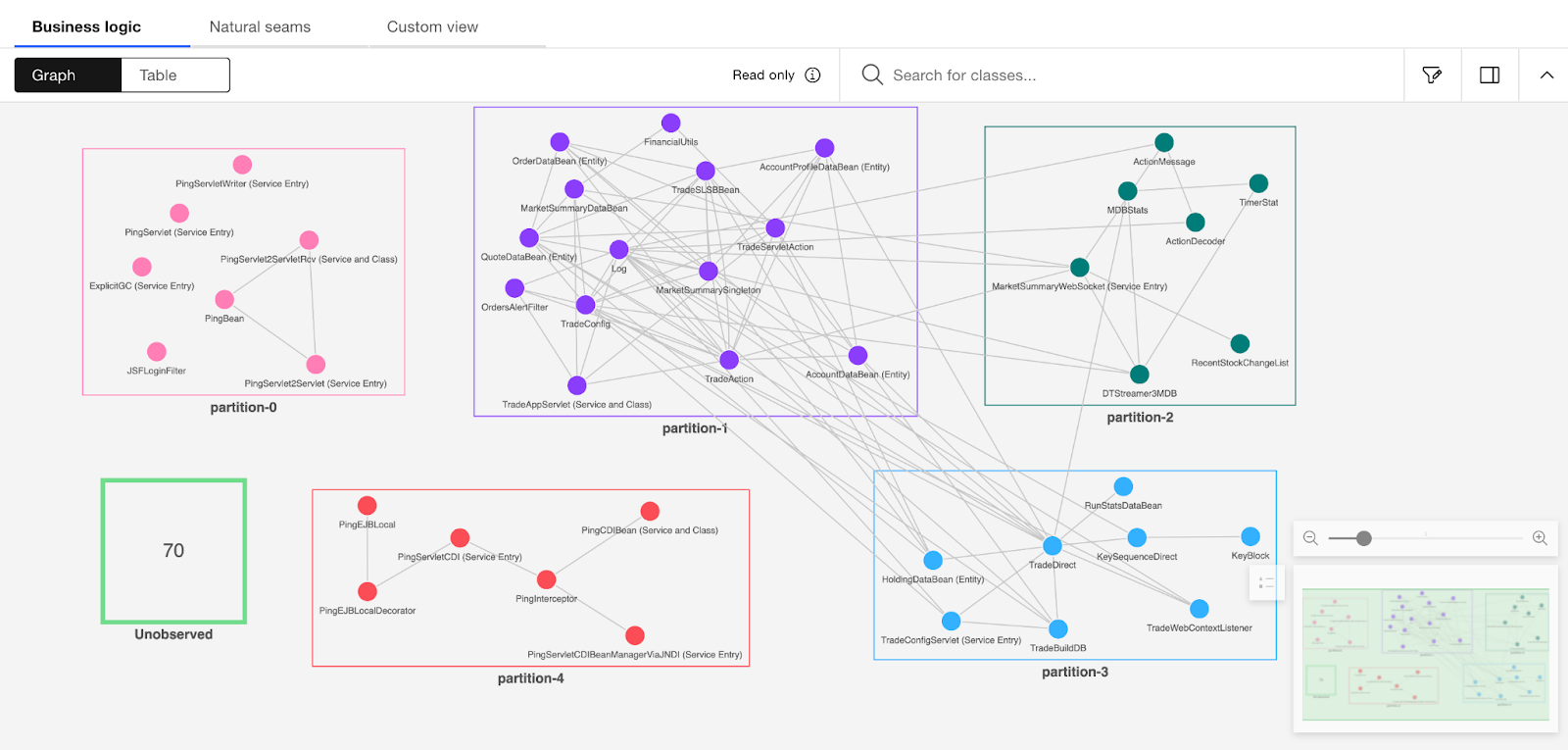
Task: Click the partition-3 label
Action: point(1074,673)
